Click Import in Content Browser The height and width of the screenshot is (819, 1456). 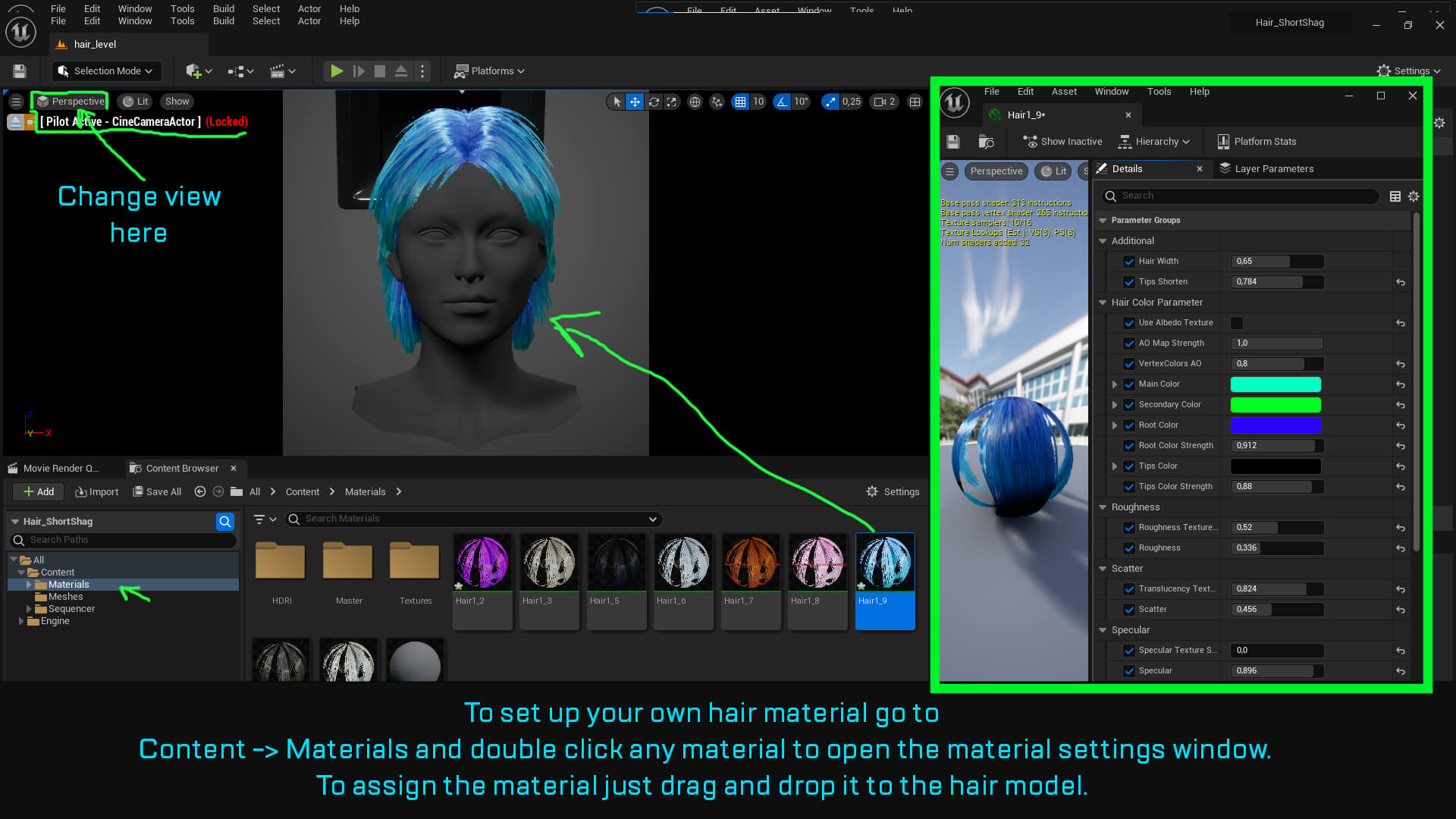[x=97, y=492]
